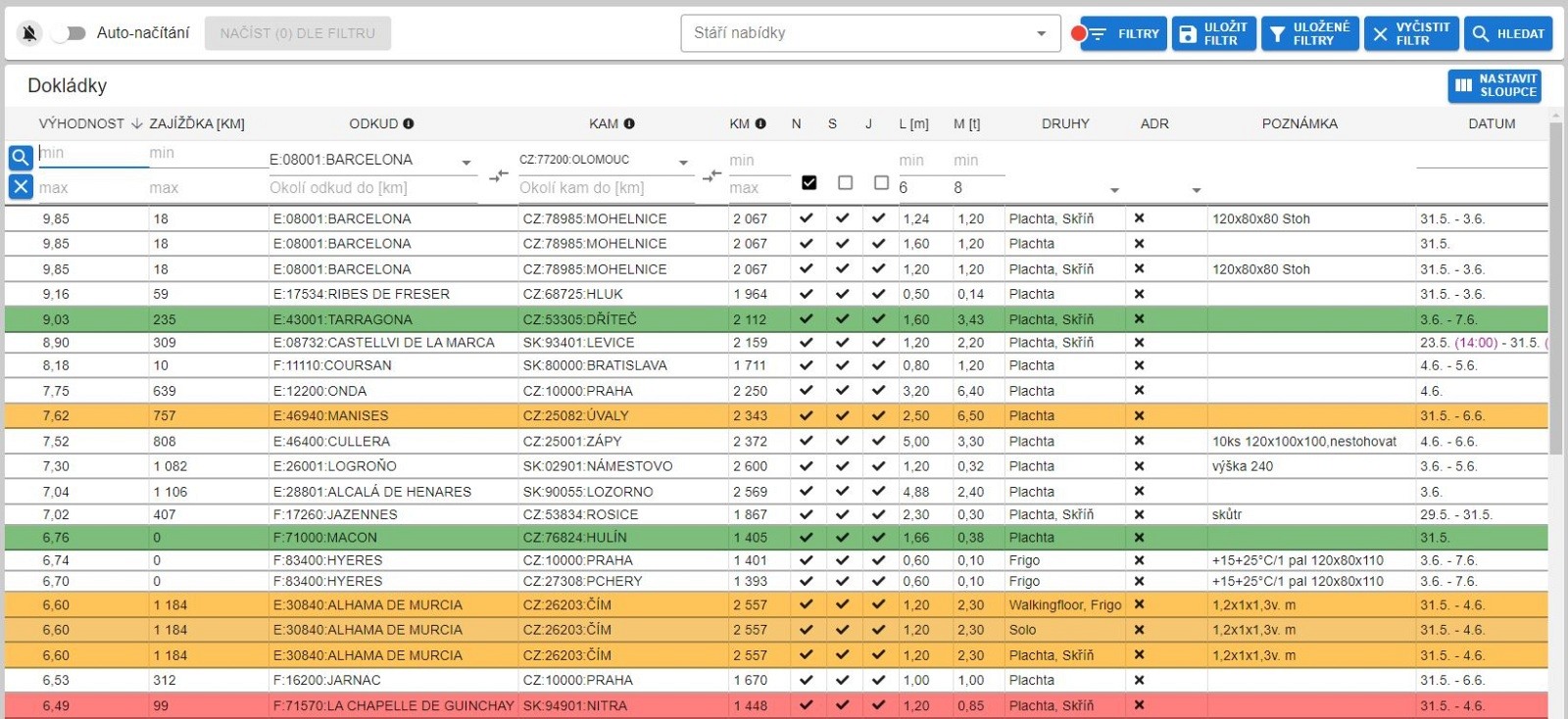Click the DRUHY column header

(x=1065, y=123)
